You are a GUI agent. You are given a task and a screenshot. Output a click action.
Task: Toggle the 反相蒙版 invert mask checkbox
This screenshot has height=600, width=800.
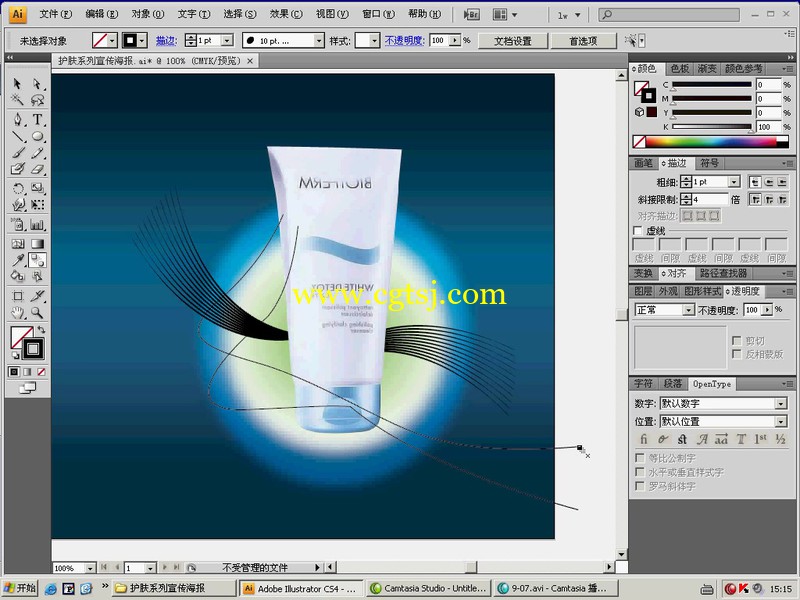pyautogui.click(x=737, y=354)
